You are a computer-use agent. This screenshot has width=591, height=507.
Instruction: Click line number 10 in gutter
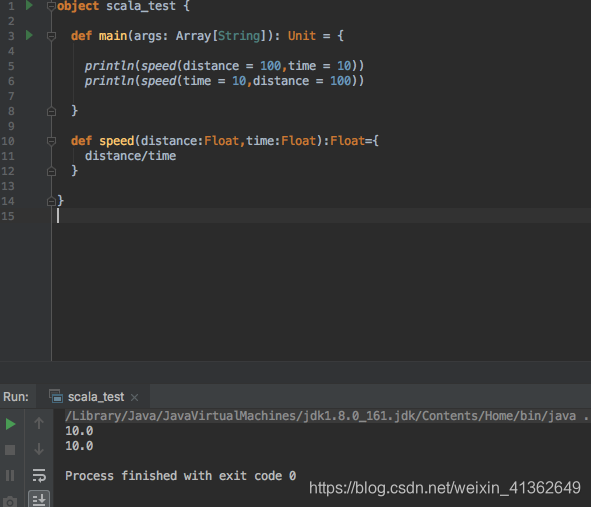pyautogui.click(x=8, y=141)
